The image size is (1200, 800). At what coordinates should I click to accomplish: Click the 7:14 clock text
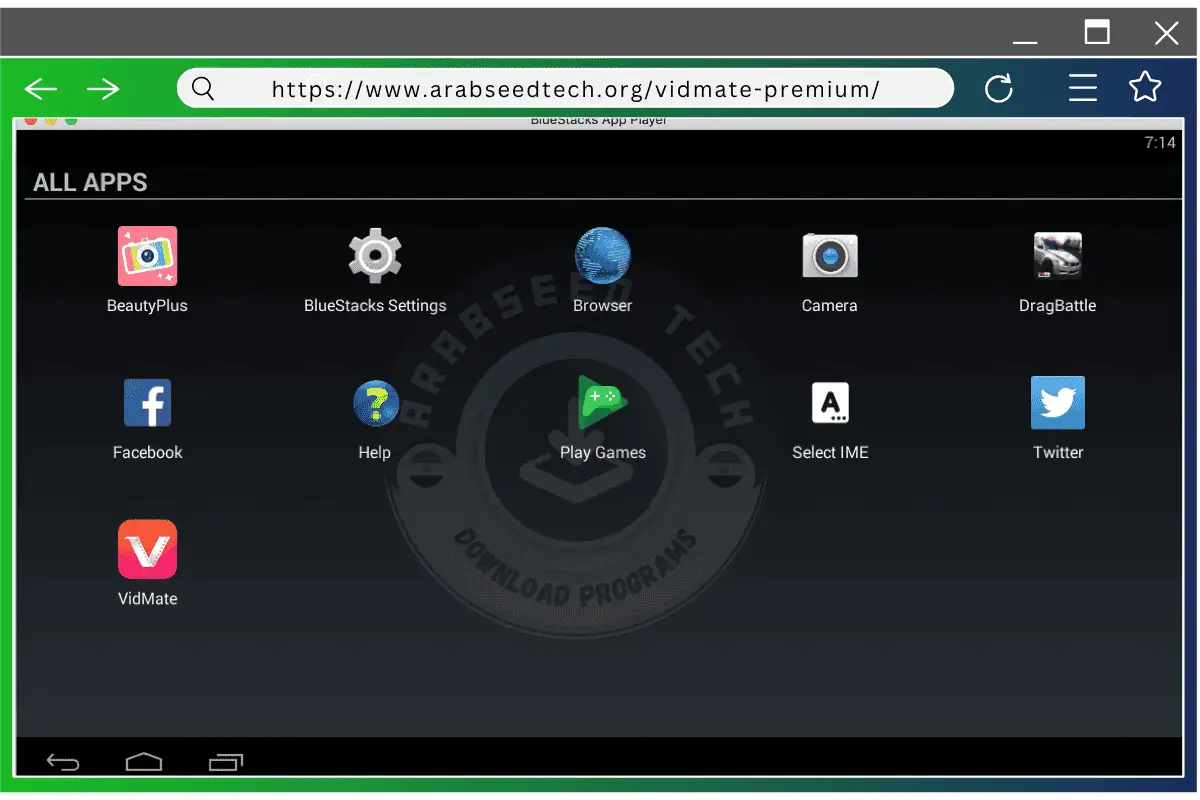[x=1160, y=143]
